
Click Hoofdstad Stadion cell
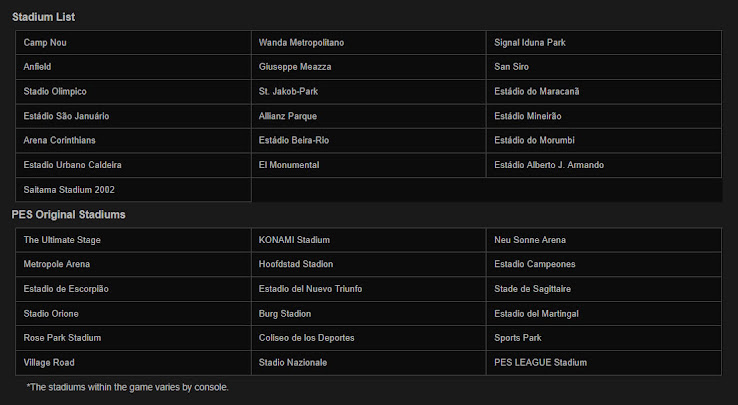click(369, 264)
